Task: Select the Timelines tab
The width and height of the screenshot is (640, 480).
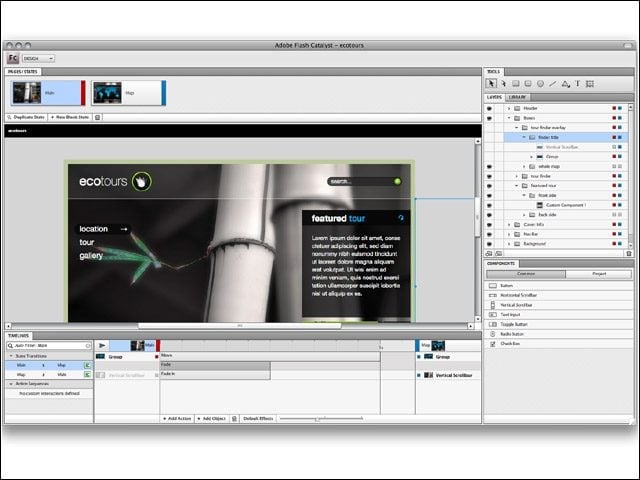Action: [x=18, y=336]
